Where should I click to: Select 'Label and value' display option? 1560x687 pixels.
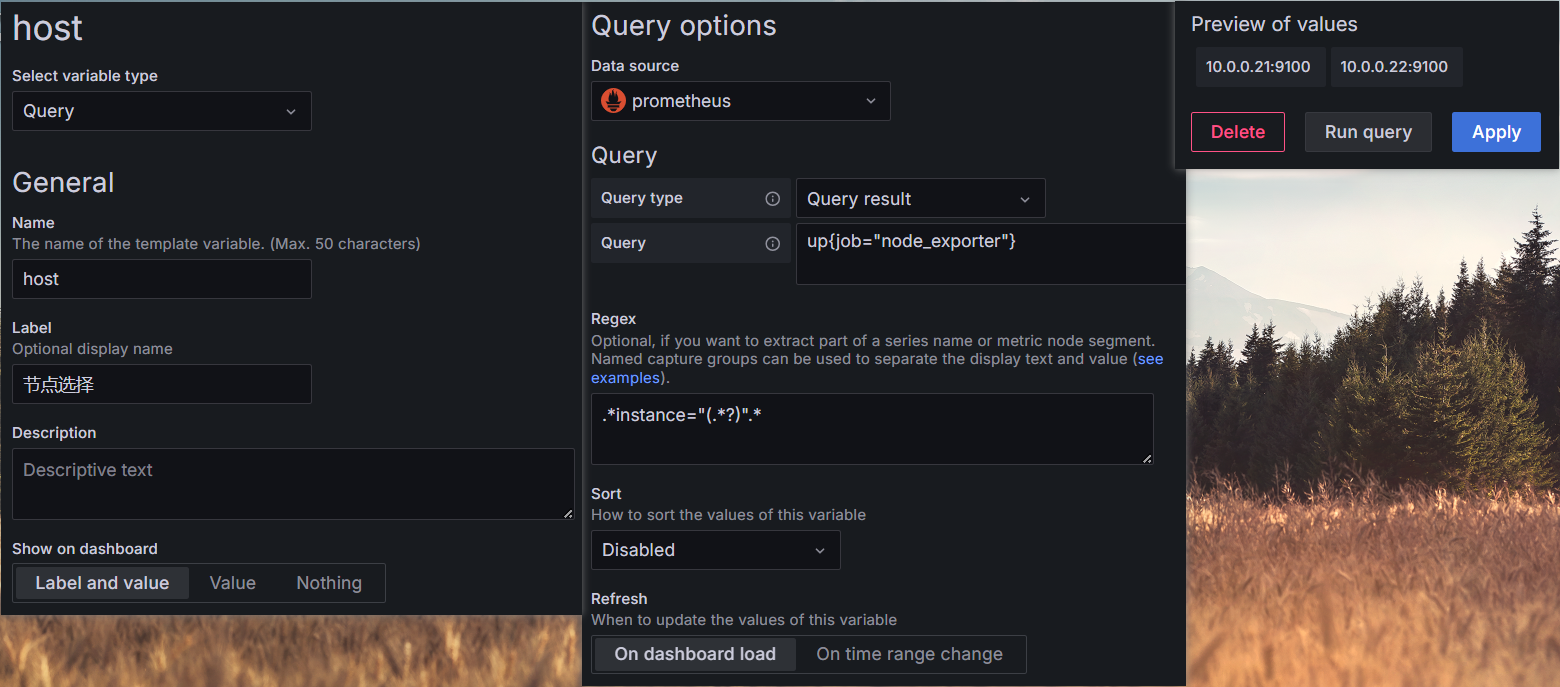(x=102, y=583)
